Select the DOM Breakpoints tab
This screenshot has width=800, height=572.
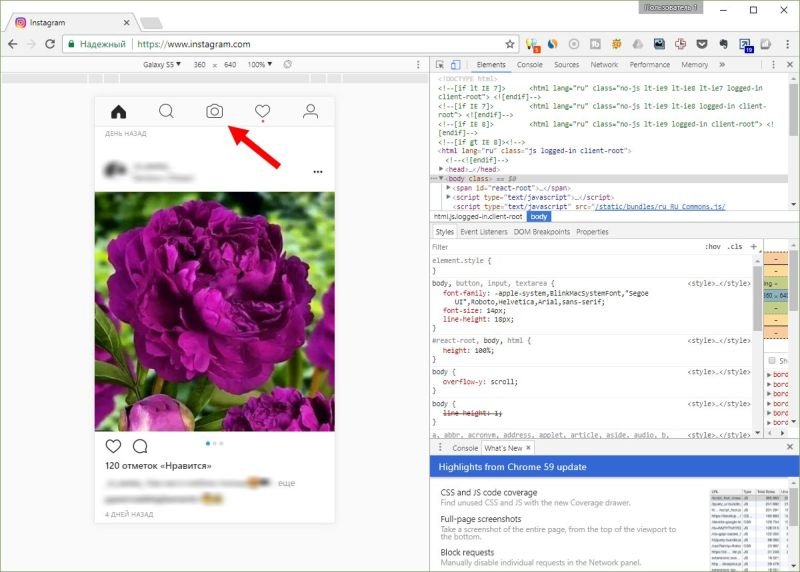tap(541, 232)
